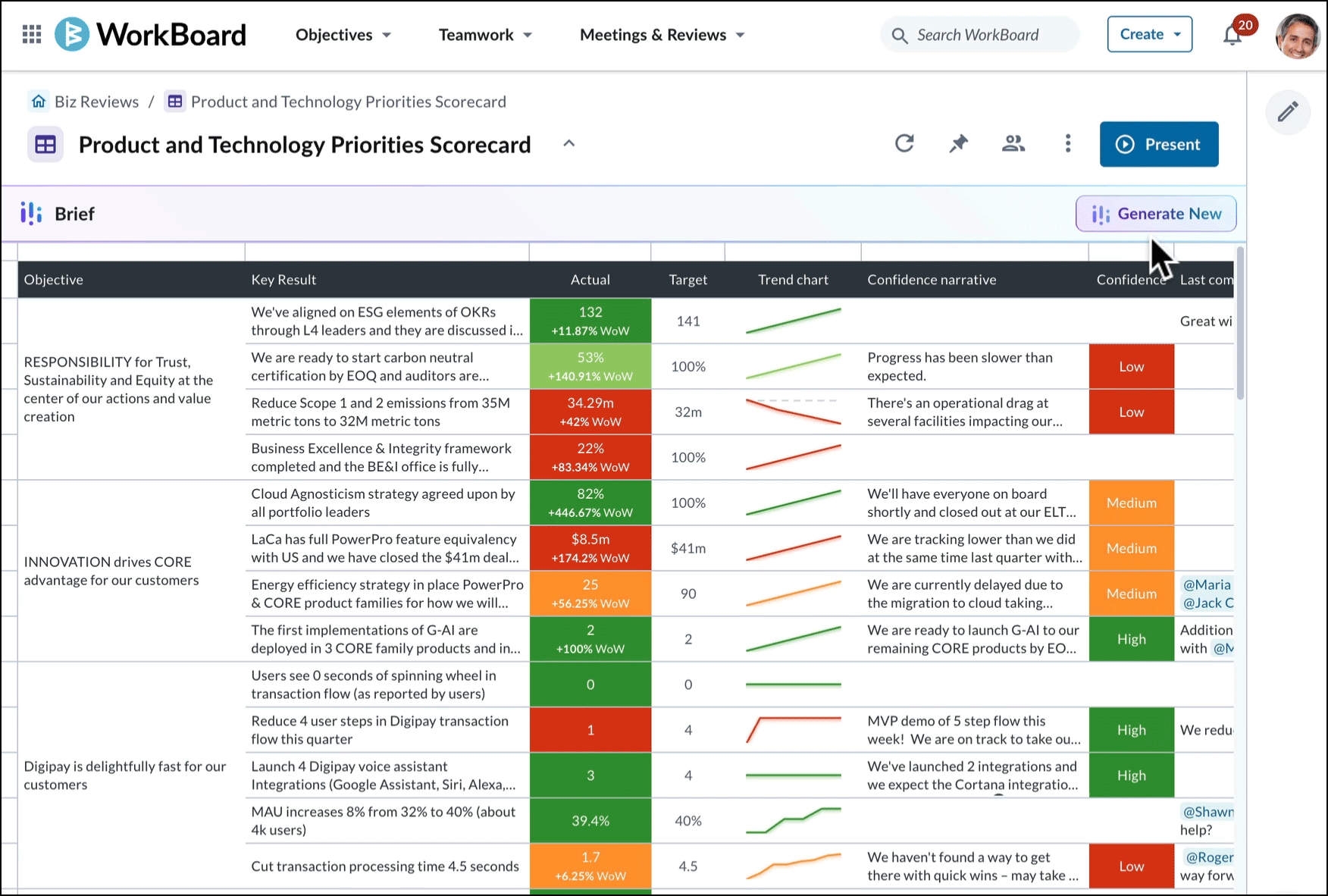
Task: Click the pencil edit icon
Action: pyautogui.click(x=1288, y=112)
